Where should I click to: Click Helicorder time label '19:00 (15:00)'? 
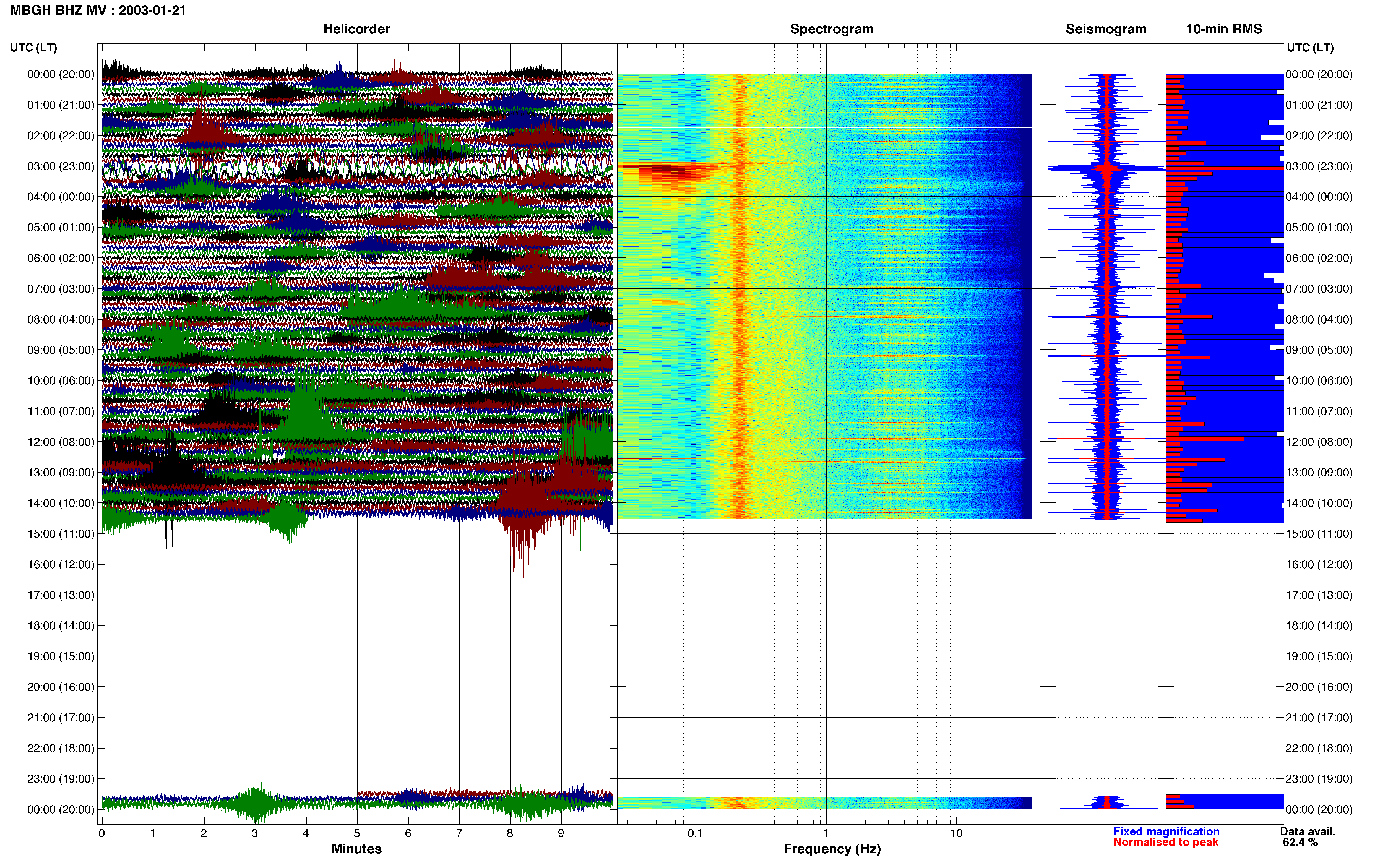(61, 656)
